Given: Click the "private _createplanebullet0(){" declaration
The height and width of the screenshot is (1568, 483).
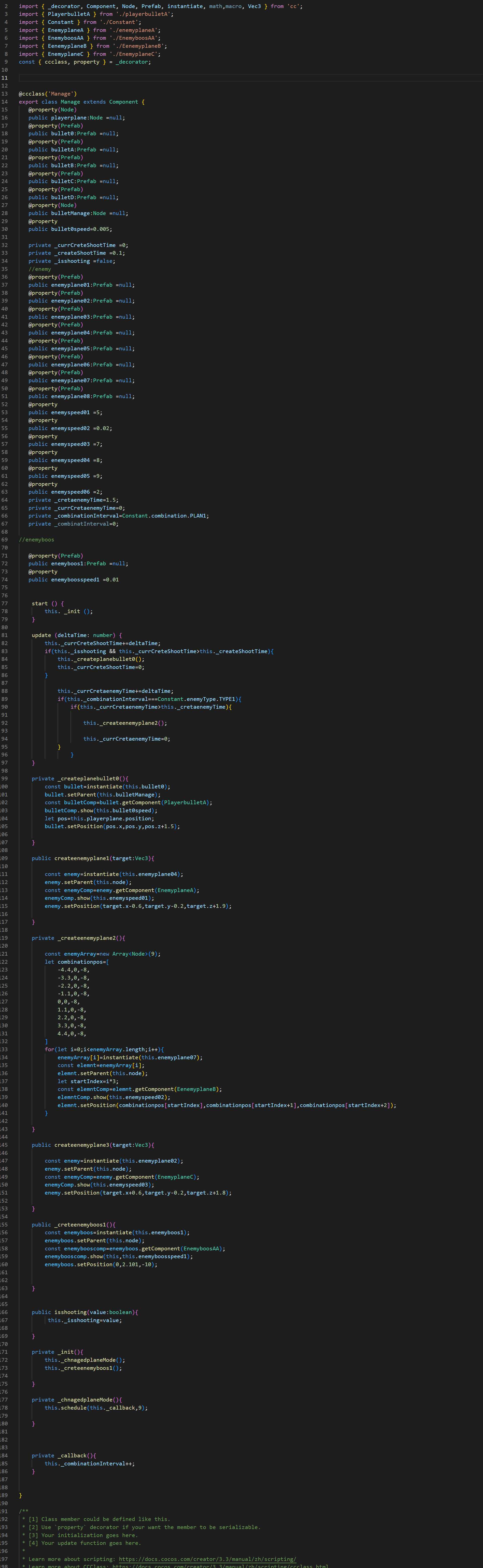Looking at the screenshot, I should (x=80, y=779).
